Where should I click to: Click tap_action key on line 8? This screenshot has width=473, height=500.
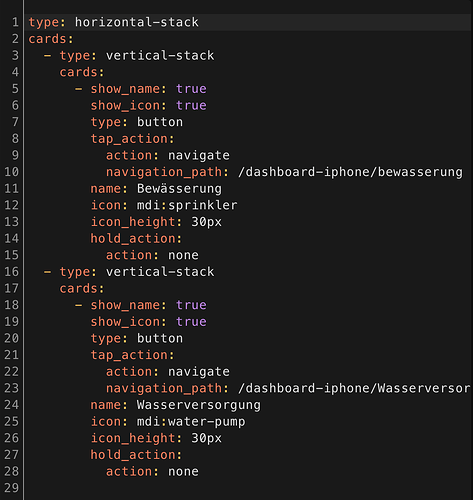(129, 139)
